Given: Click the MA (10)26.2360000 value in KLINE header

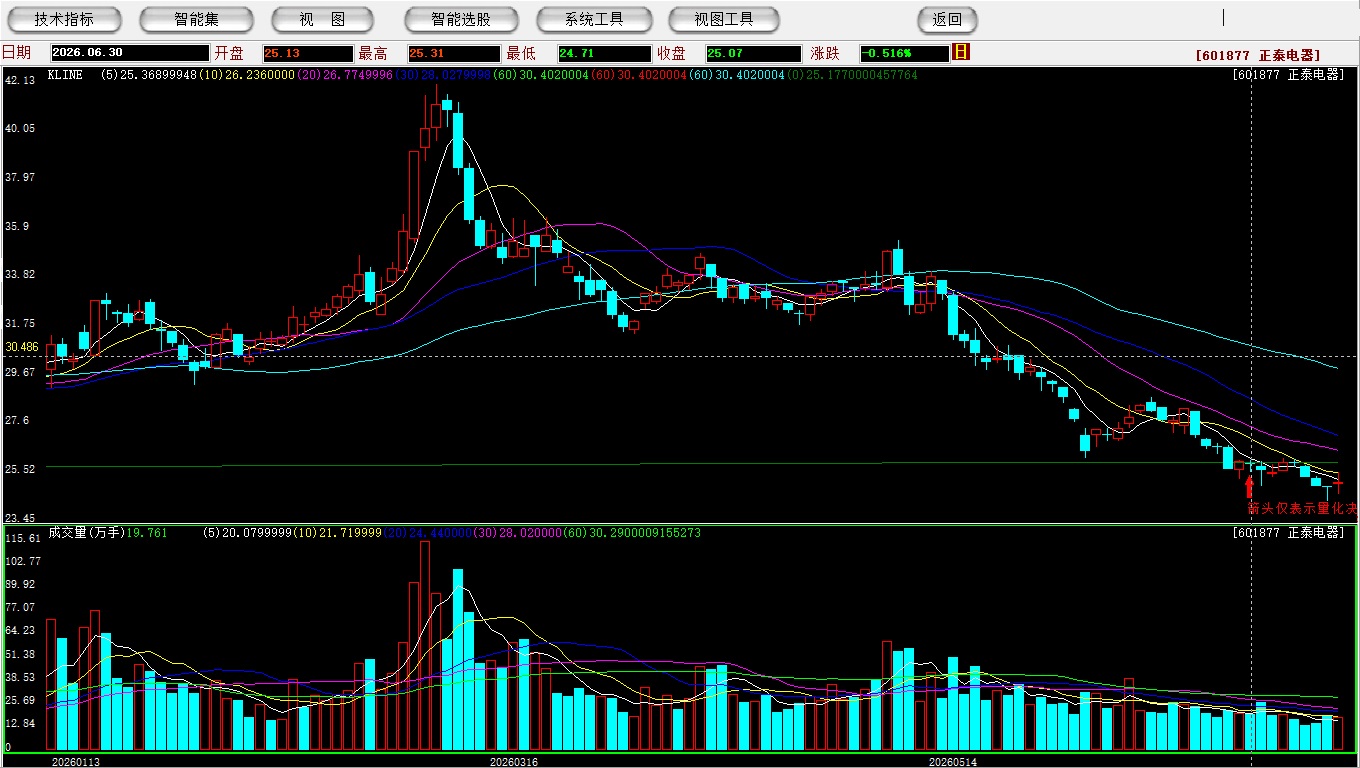Looking at the screenshot, I should point(247,75).
